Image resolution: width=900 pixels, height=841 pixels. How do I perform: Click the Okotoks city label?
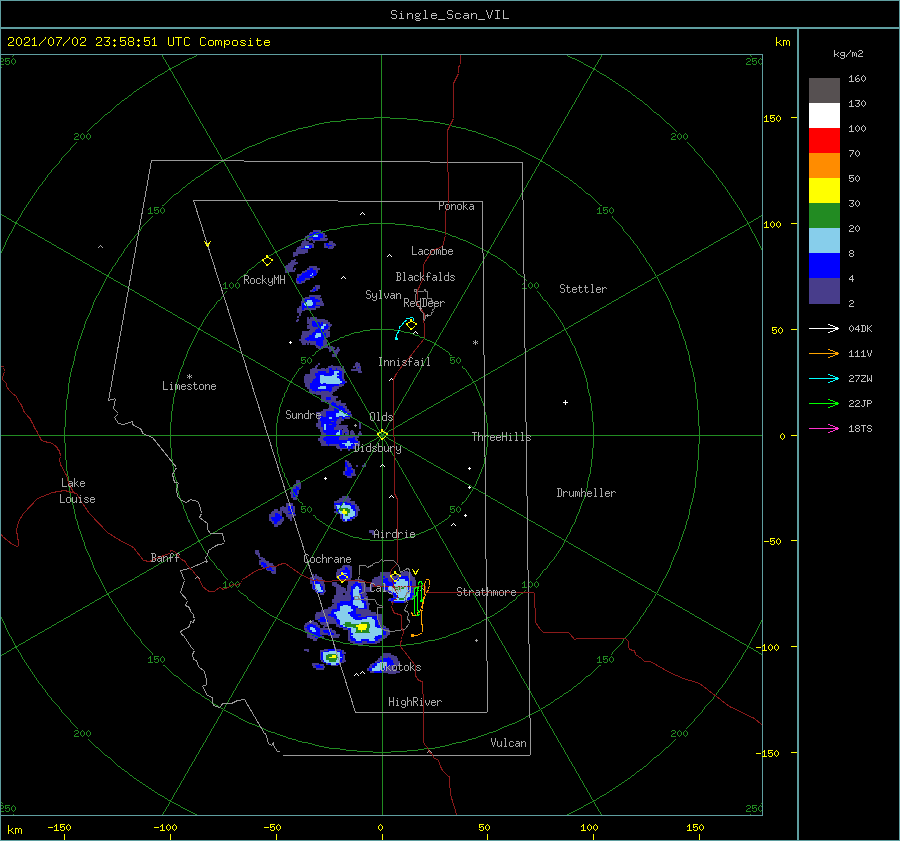(x=400, y=667)
